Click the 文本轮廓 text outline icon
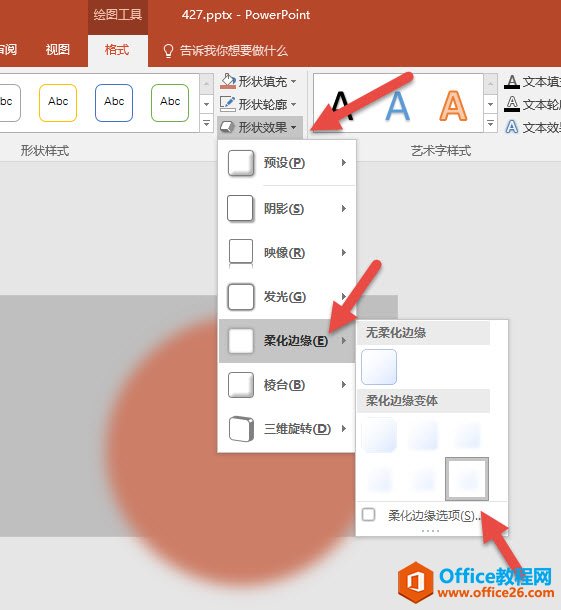 click(512, 104)
